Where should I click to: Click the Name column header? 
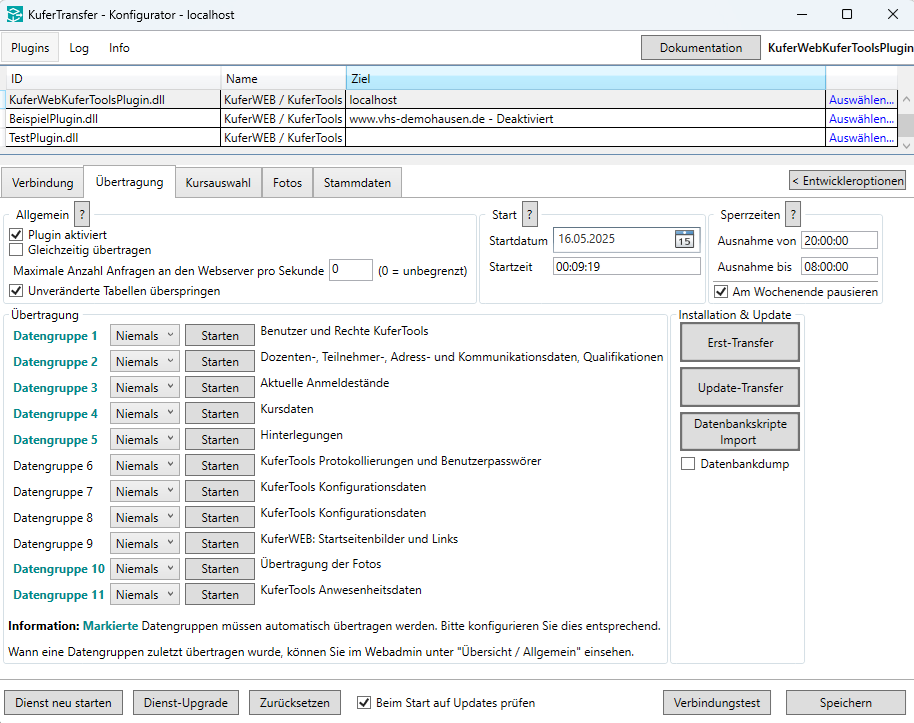[284, 79]
